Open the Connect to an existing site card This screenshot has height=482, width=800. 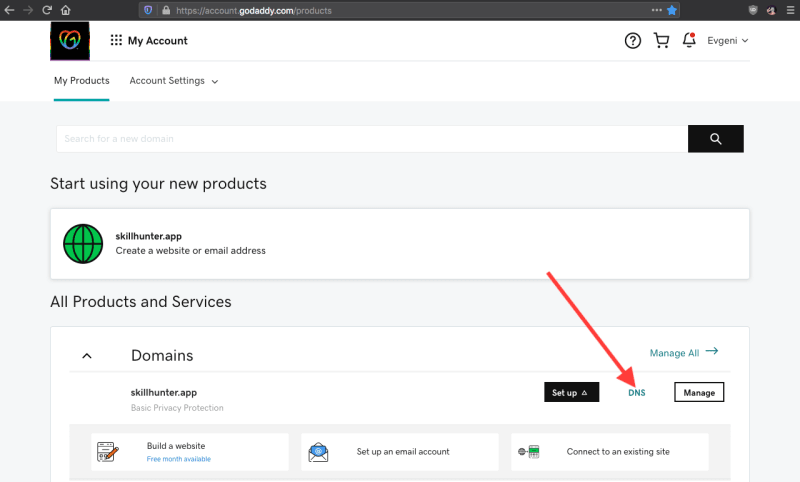point(610,452)
